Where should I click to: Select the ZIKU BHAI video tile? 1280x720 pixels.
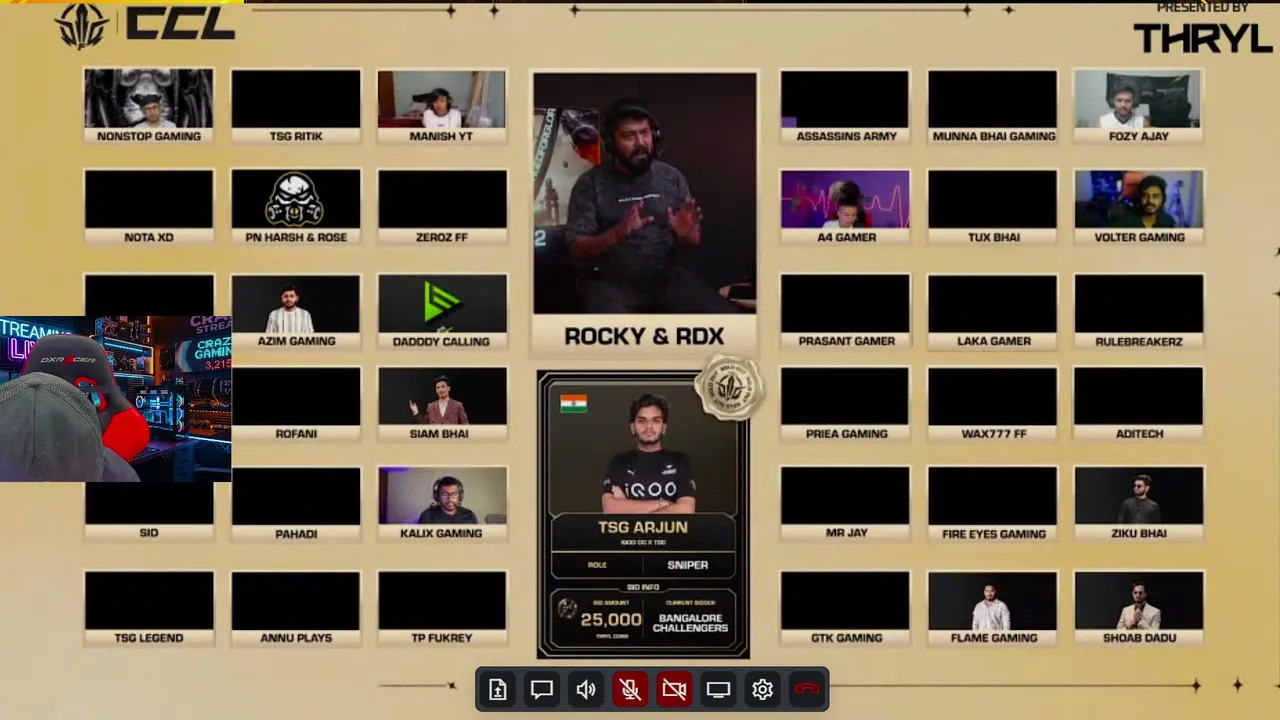pyautogui.click(x=1139, y=504)
